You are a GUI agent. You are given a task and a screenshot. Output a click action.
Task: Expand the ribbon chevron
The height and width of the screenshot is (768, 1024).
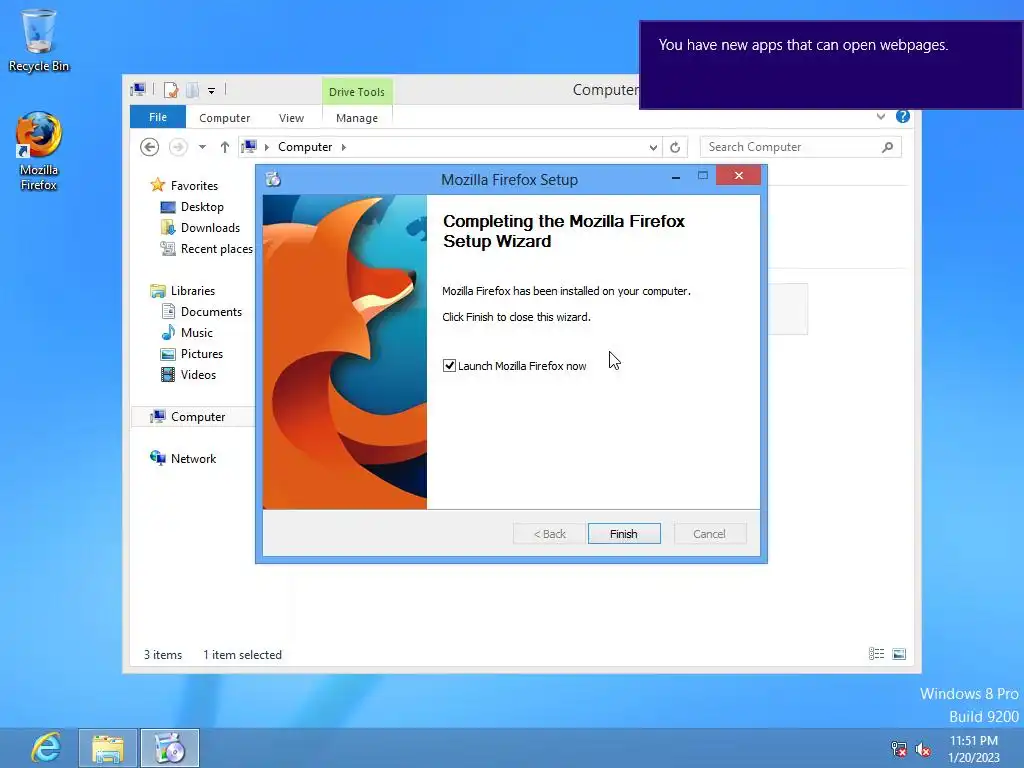pos(881,116)
